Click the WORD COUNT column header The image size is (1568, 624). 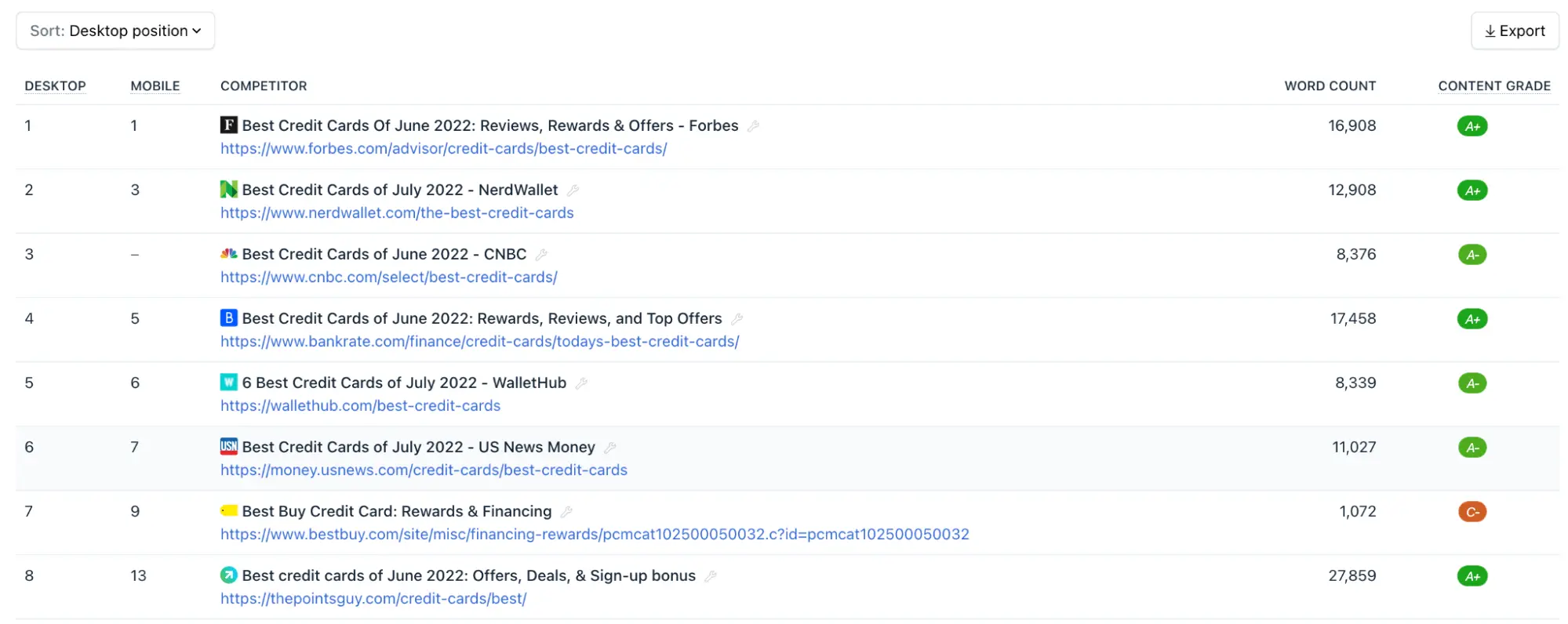point(1330,86)
